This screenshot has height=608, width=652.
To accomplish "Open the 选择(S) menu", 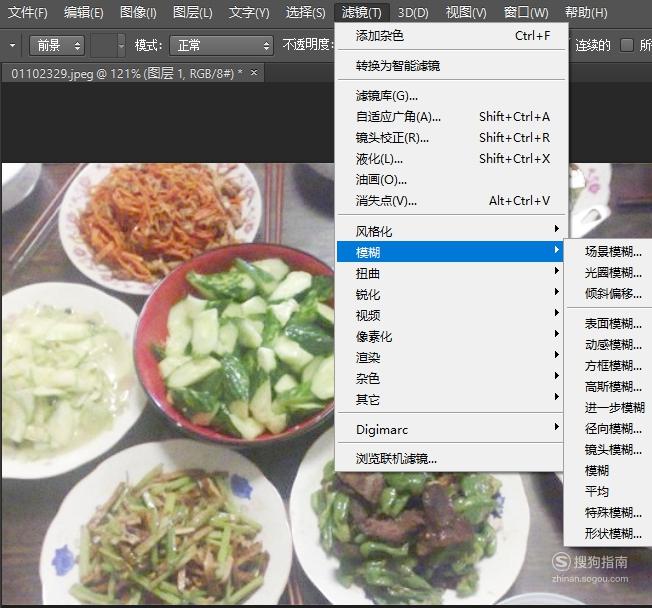I will (x=306, y=13).
